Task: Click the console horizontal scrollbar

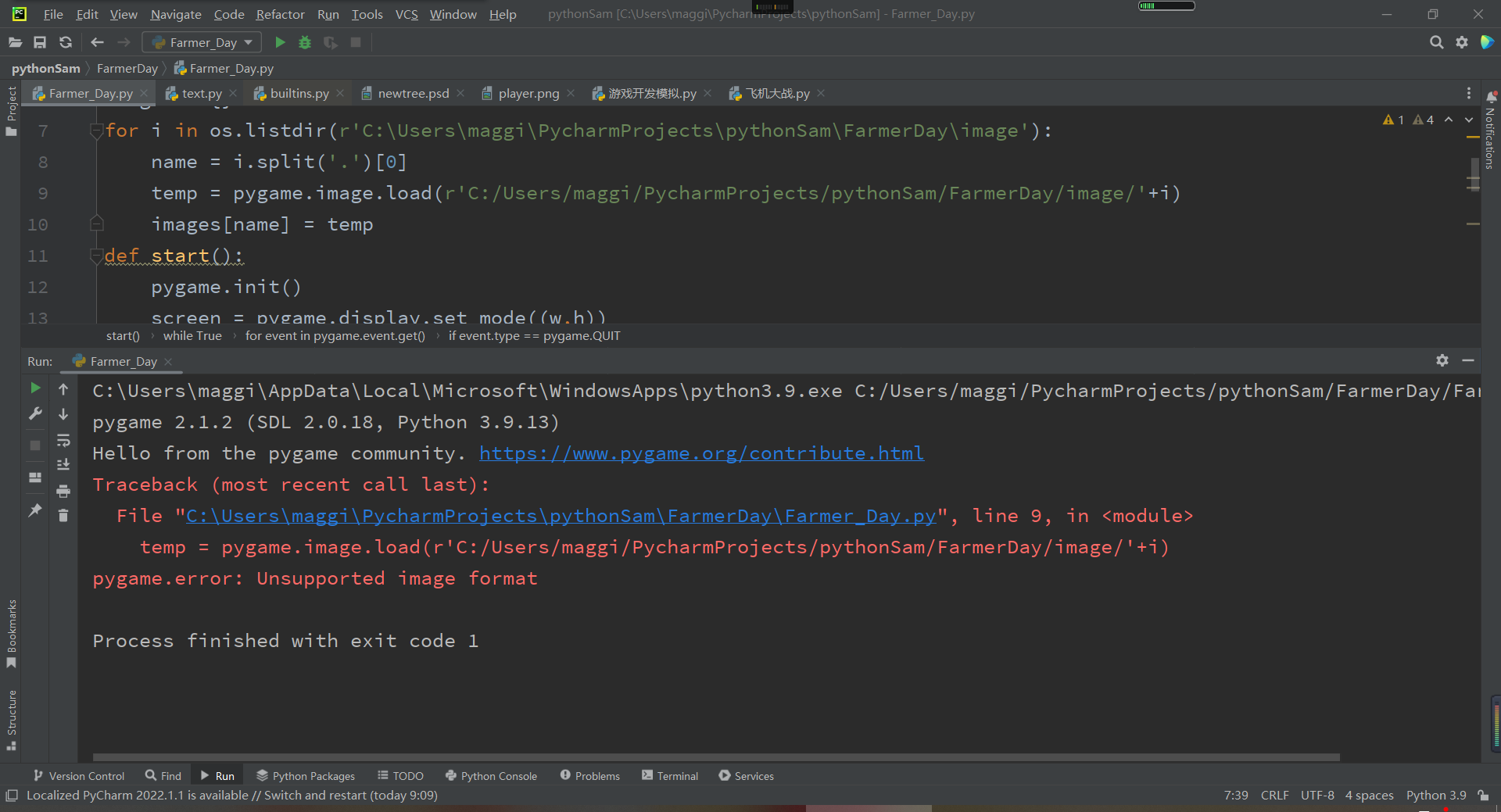Action: [x=715, y=757]
